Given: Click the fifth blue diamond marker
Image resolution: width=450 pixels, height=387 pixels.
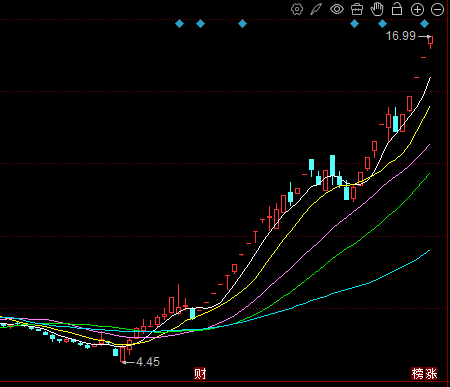Looking at the screenshot, I should [382, 24].
